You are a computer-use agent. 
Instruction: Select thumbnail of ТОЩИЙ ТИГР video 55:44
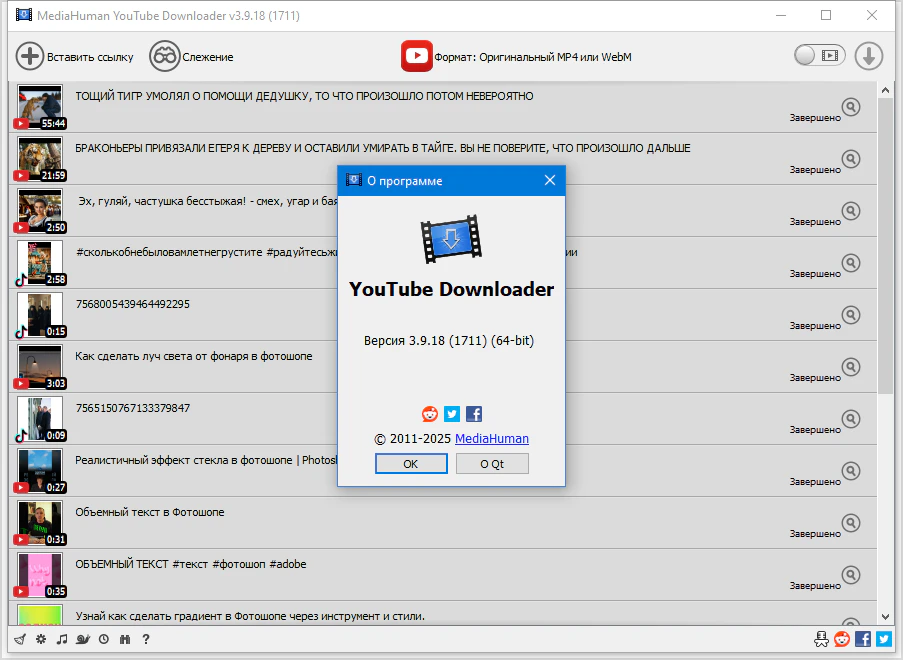pyautogui.click(x=40, y=107)
